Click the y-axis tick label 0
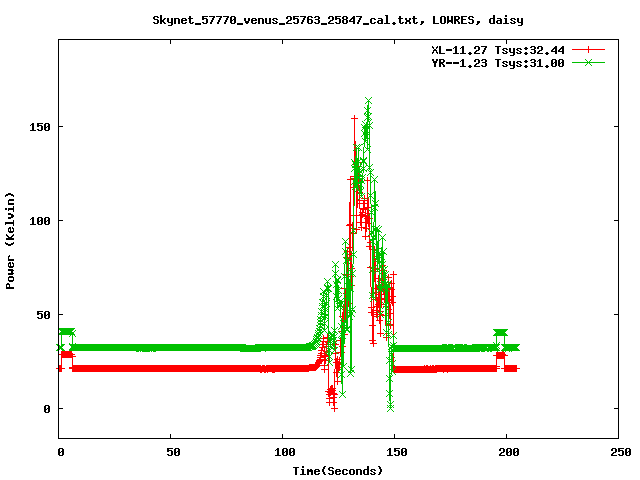Image resolution: width=640 pixels, height=480 pixels. click(47, 409)
